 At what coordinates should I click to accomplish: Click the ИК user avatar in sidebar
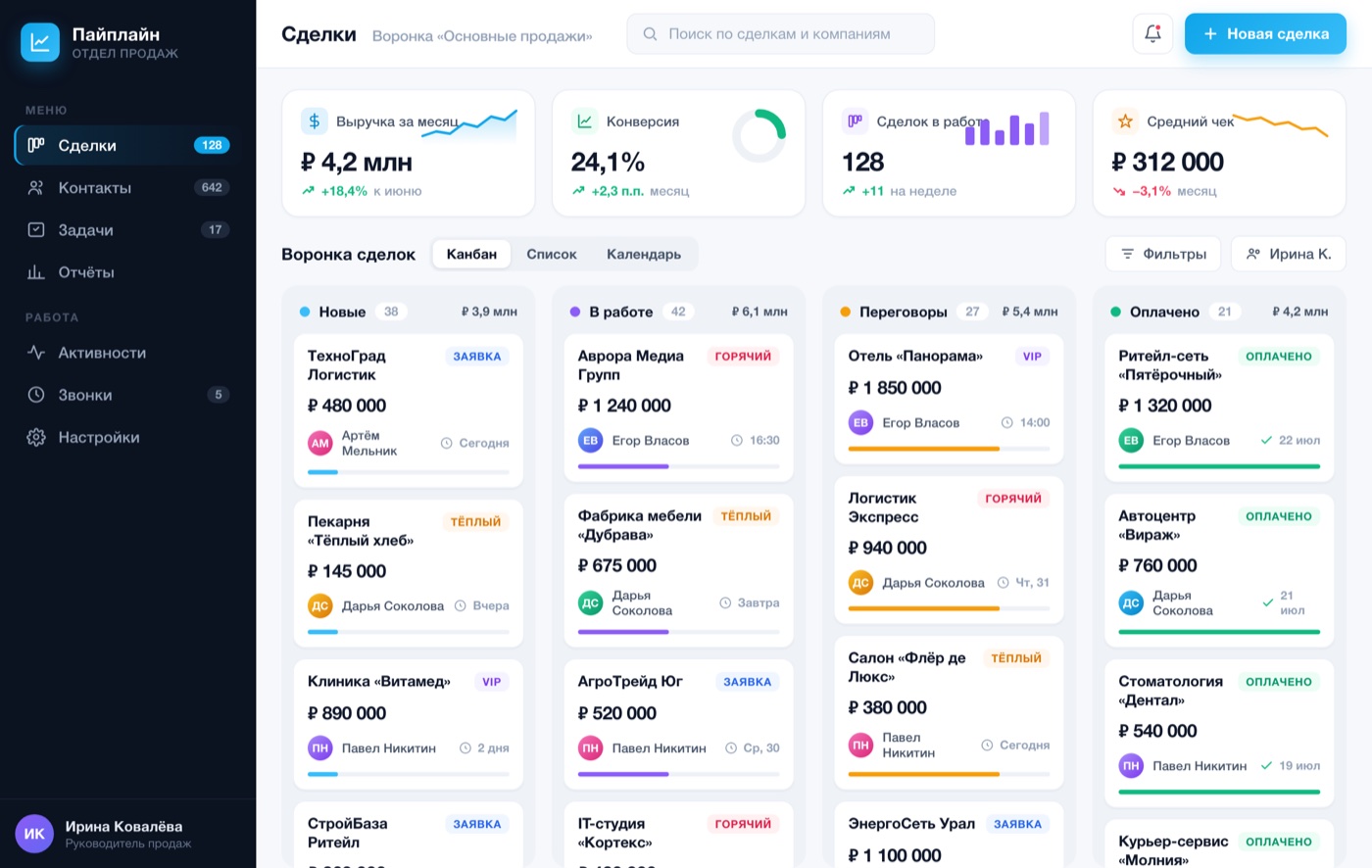34,834
